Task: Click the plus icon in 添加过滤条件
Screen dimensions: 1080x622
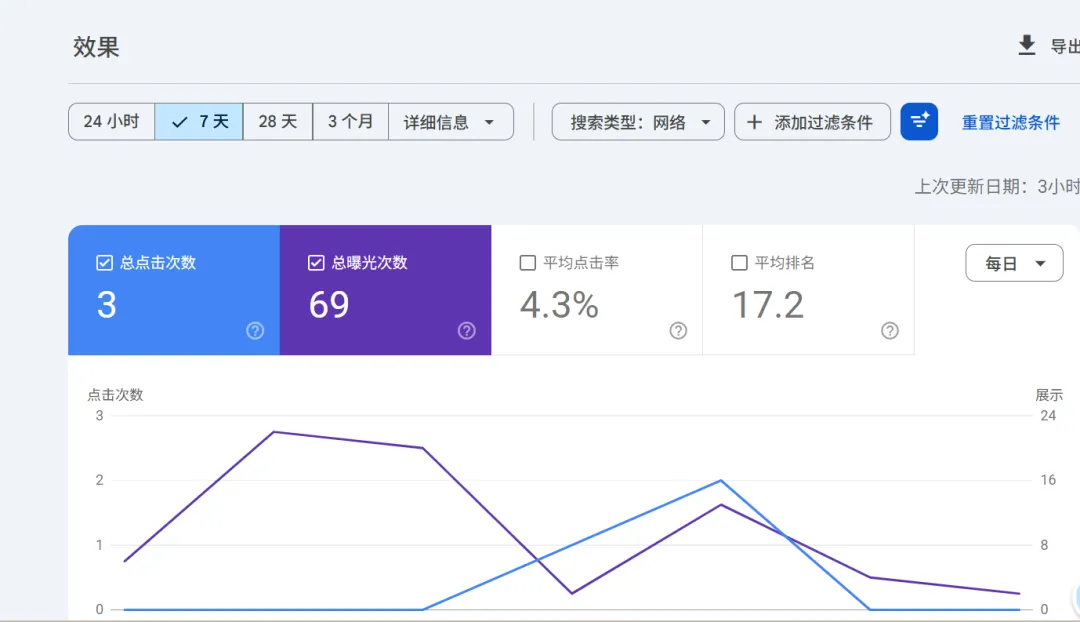Action: [x=754, y=122]
